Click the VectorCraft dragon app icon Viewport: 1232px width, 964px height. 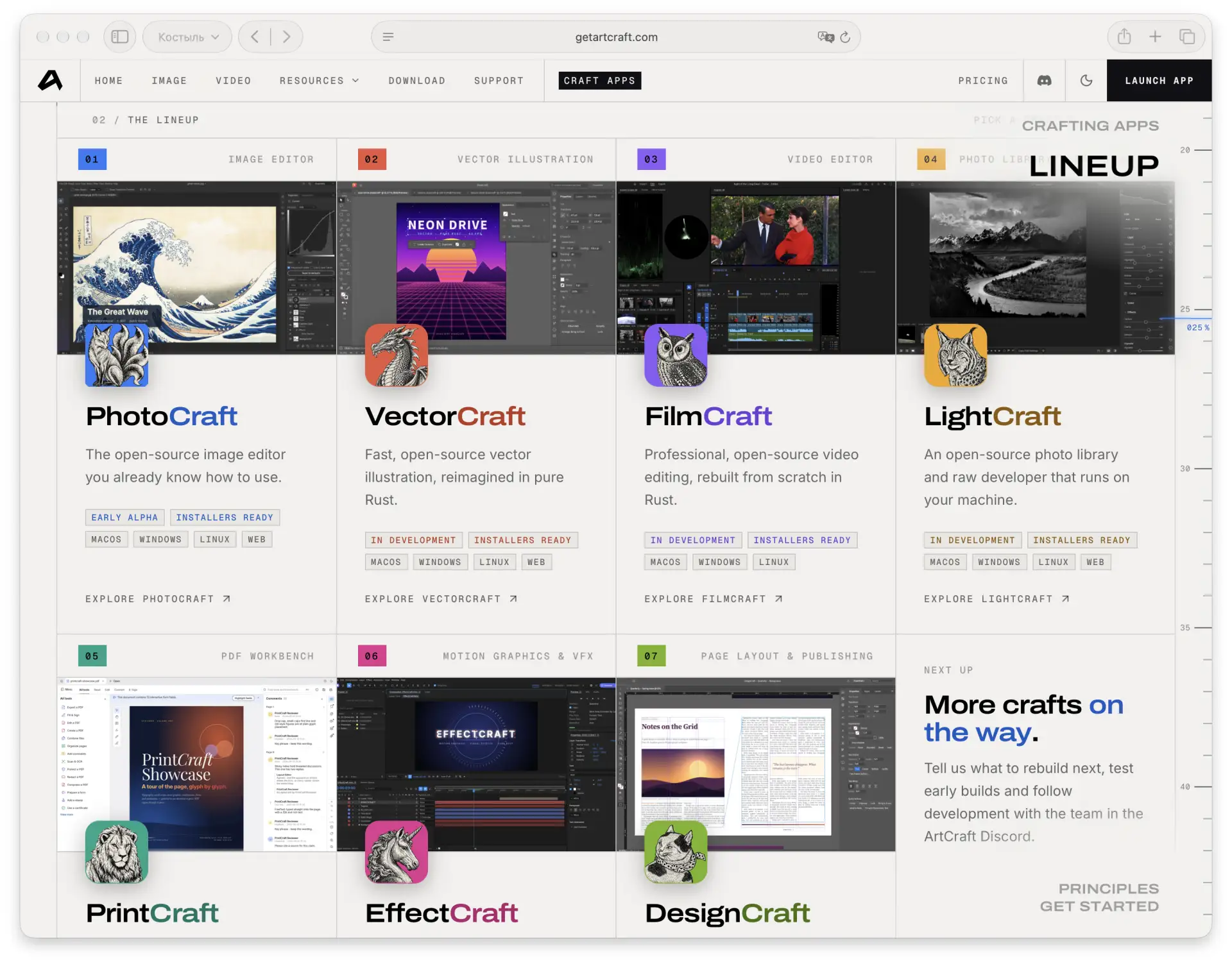click(397, 355)
